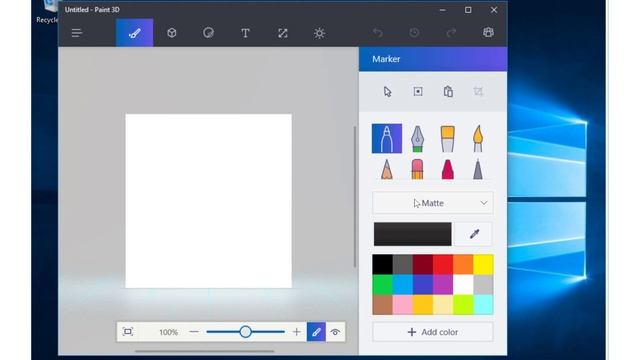
Task: Choose the lime color swatch
Action: click(x=463, y=305)
